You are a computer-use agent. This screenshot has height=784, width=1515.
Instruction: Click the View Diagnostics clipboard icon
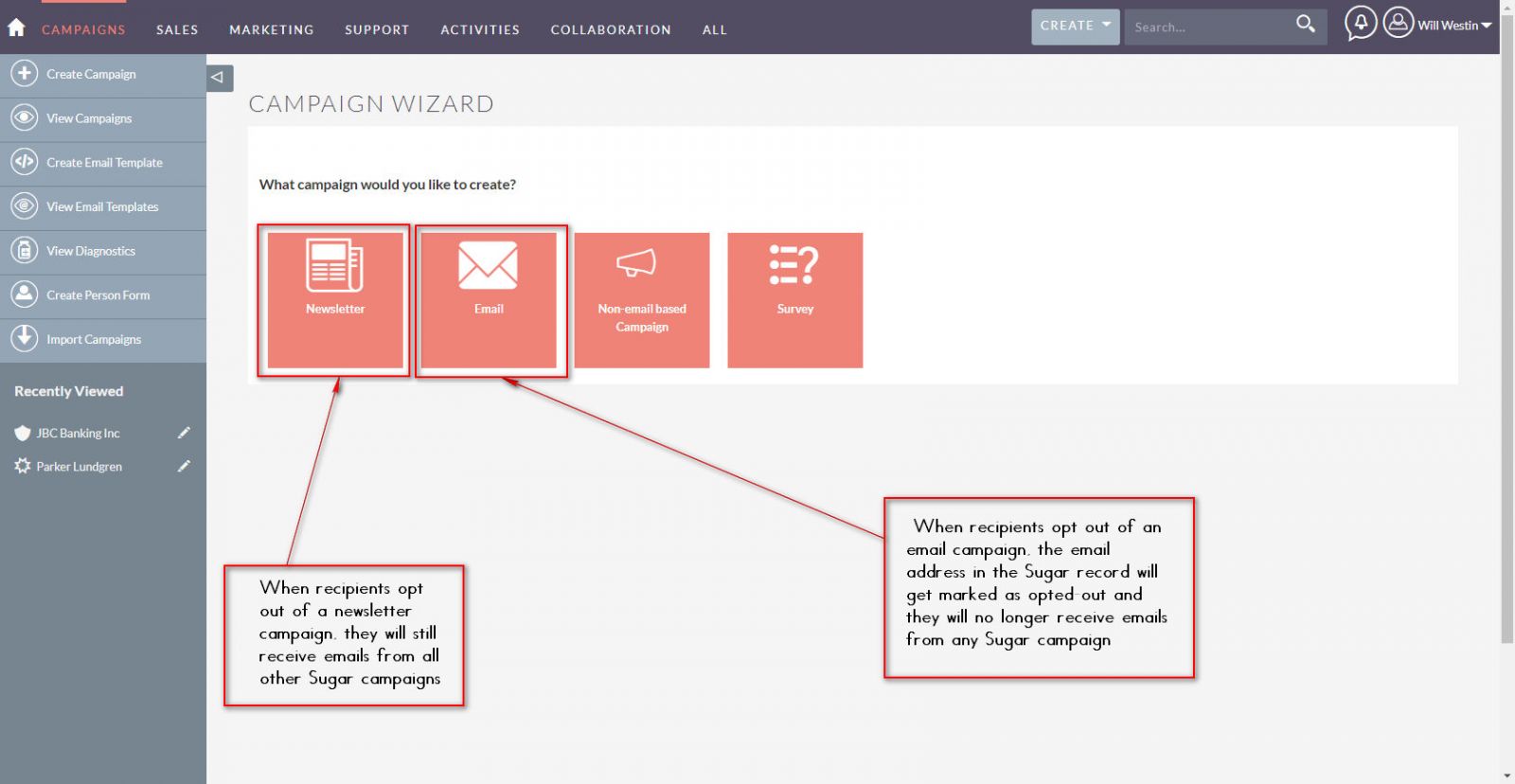(x=25, y=250)
